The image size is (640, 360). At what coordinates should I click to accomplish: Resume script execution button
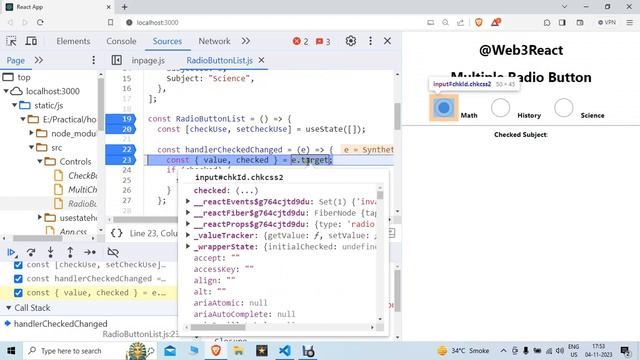pos(11,252)
